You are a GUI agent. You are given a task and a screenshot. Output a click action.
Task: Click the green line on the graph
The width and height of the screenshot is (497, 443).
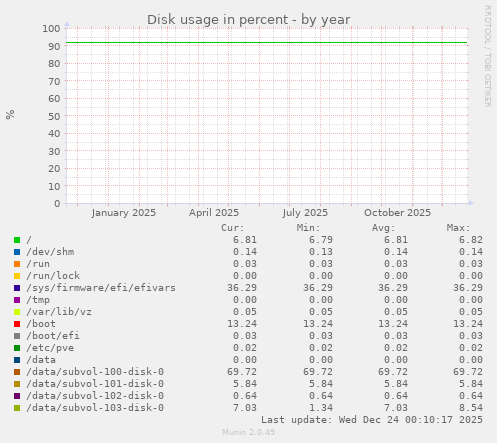click(267, 43)
